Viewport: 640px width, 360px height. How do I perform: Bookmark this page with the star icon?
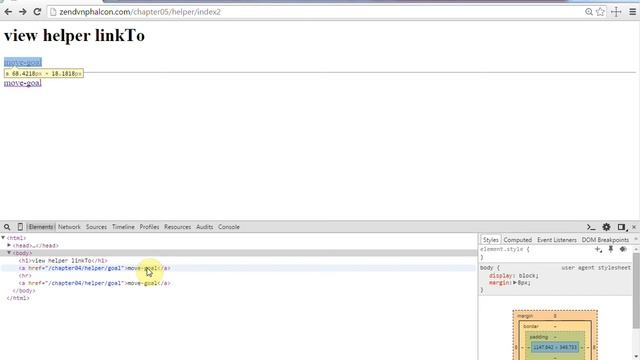[x=600, y=12]
